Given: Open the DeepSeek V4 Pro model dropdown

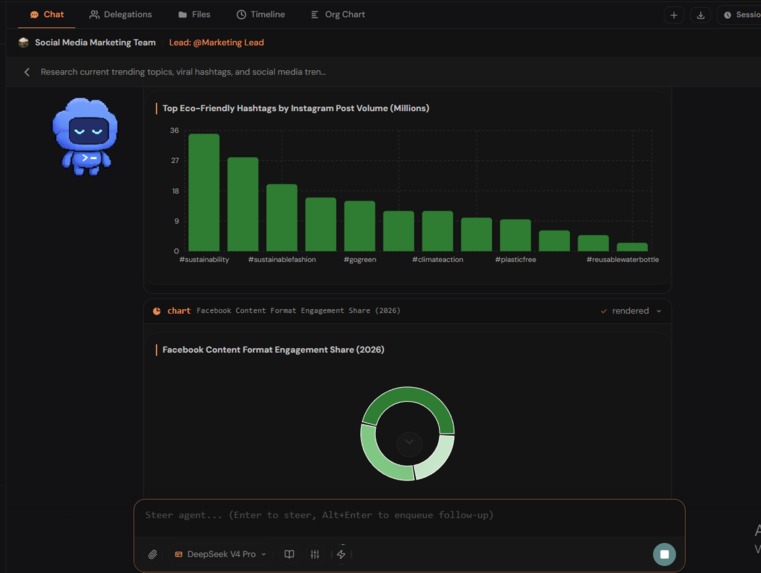Looking at the screenshot, I should 220,554.
